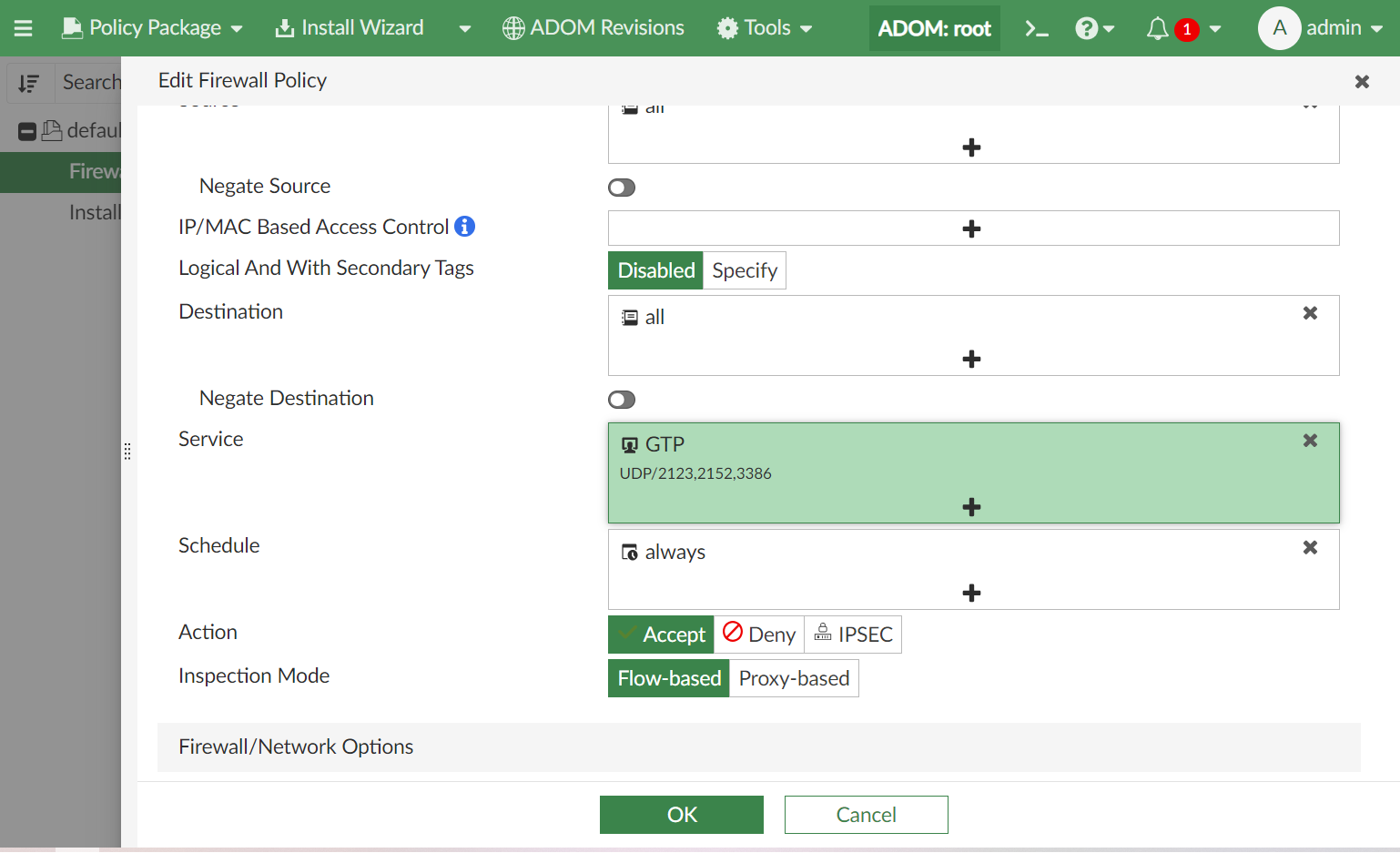Click the hamburger menu icon
Screen dimensions: 1400x853
coord(24,28)
